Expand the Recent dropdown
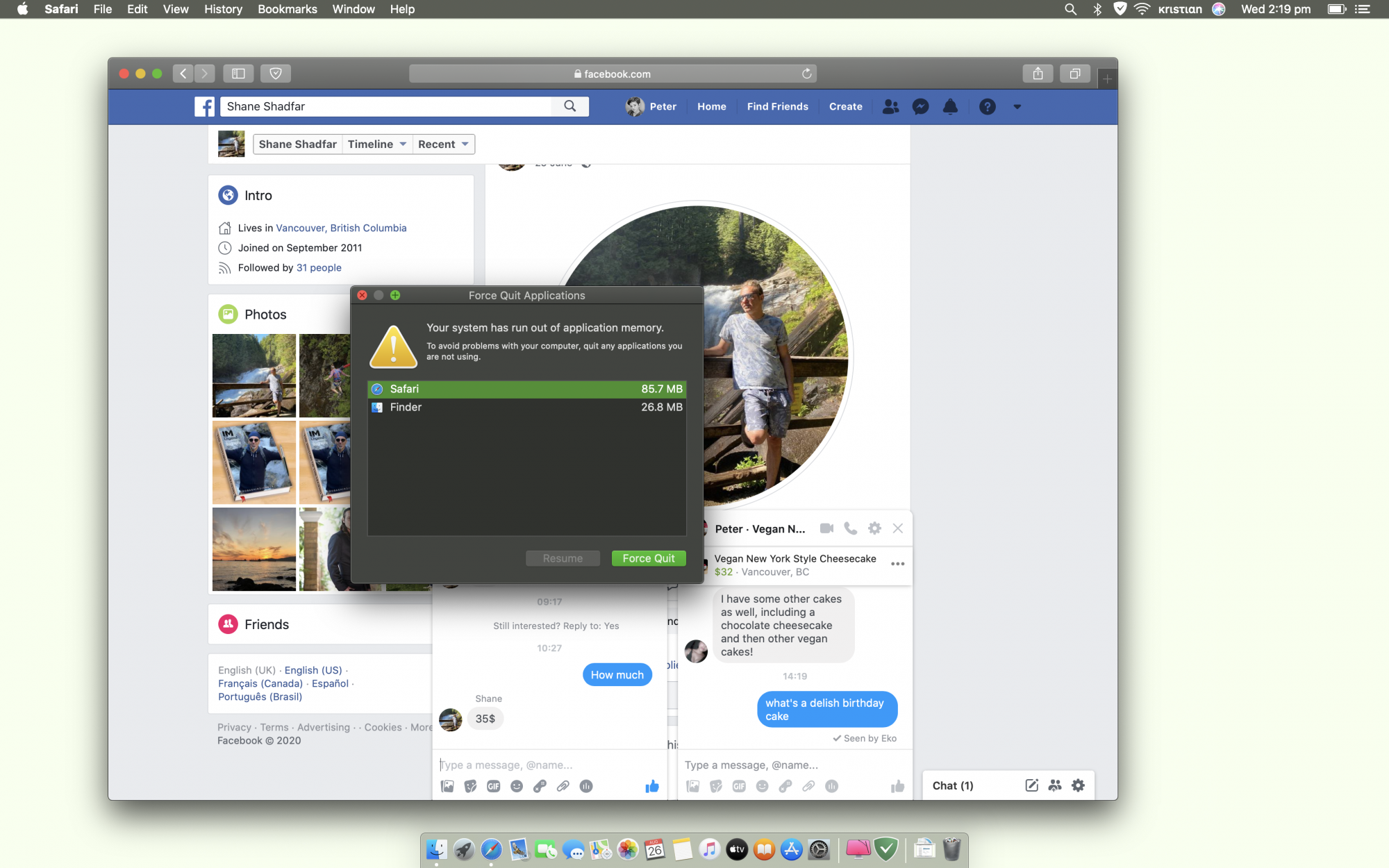Viewport: 1389px width, 868px height. click(443, 144)
